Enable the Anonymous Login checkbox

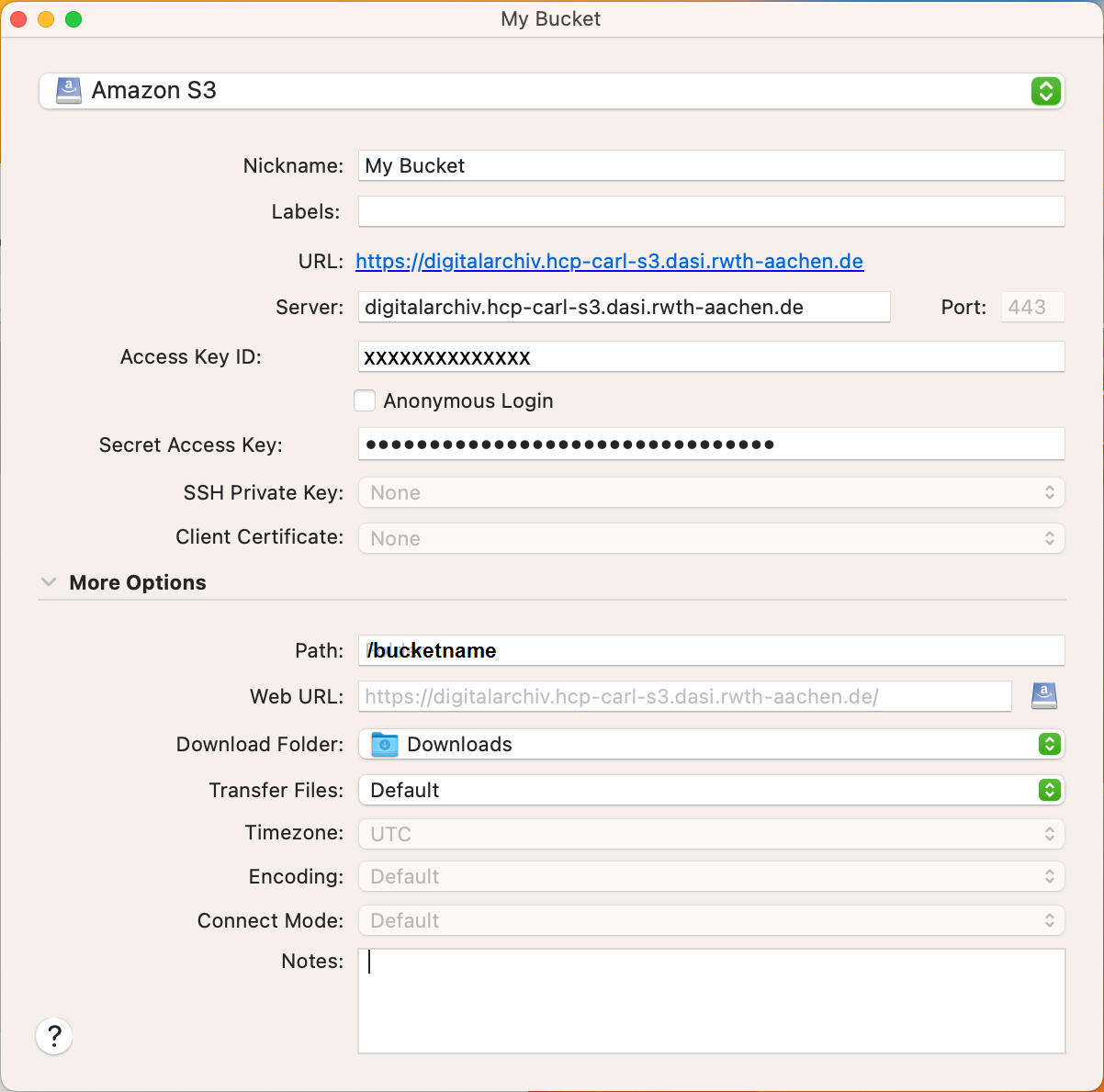[x=365, y=400]
